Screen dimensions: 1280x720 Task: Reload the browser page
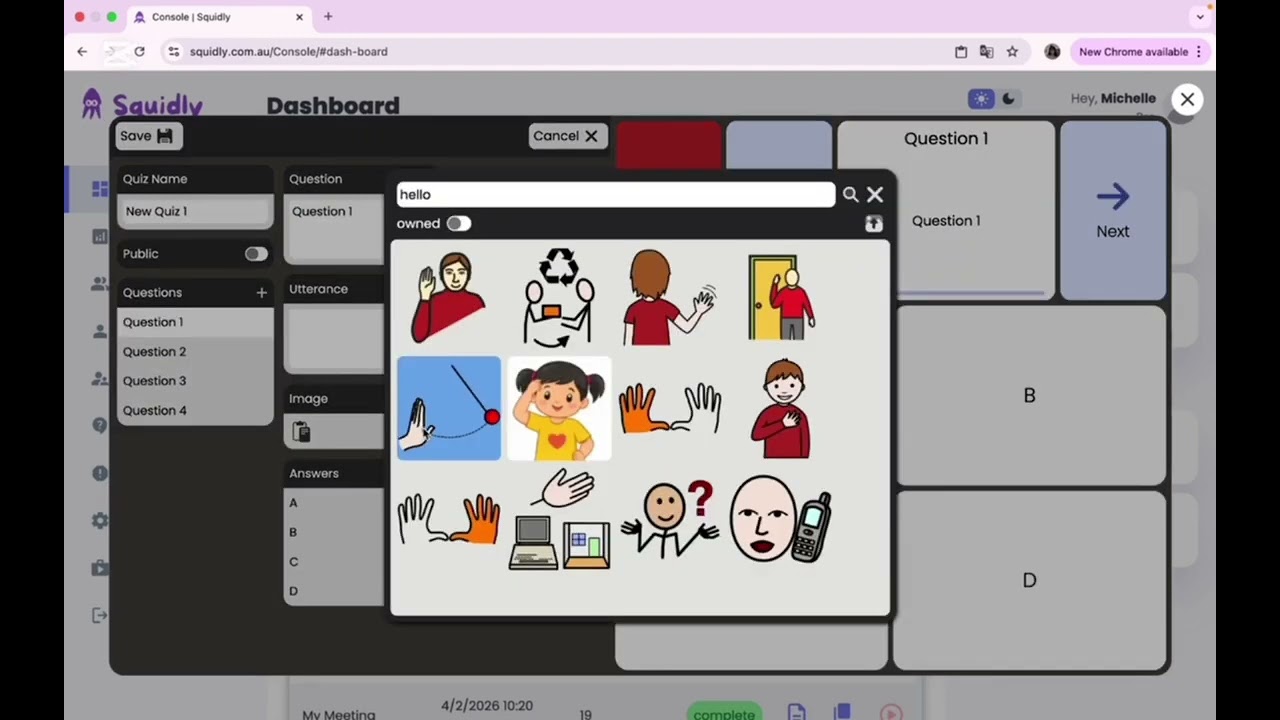139,52
